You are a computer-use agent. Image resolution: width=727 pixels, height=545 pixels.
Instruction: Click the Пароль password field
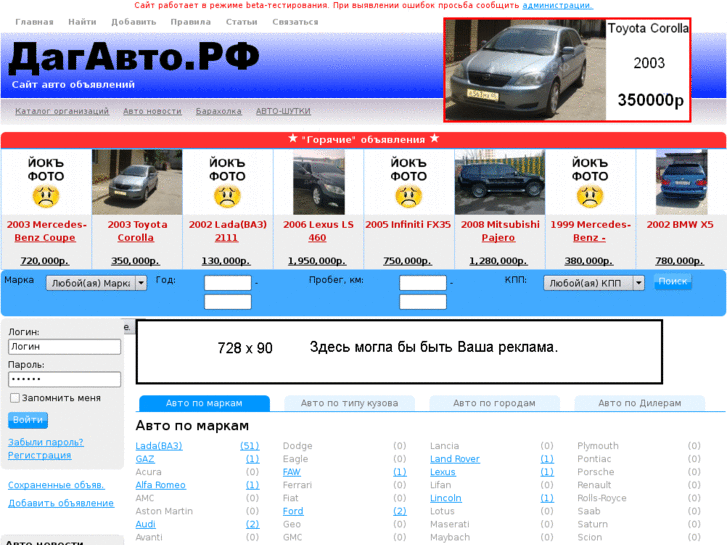tap(64, 379)
